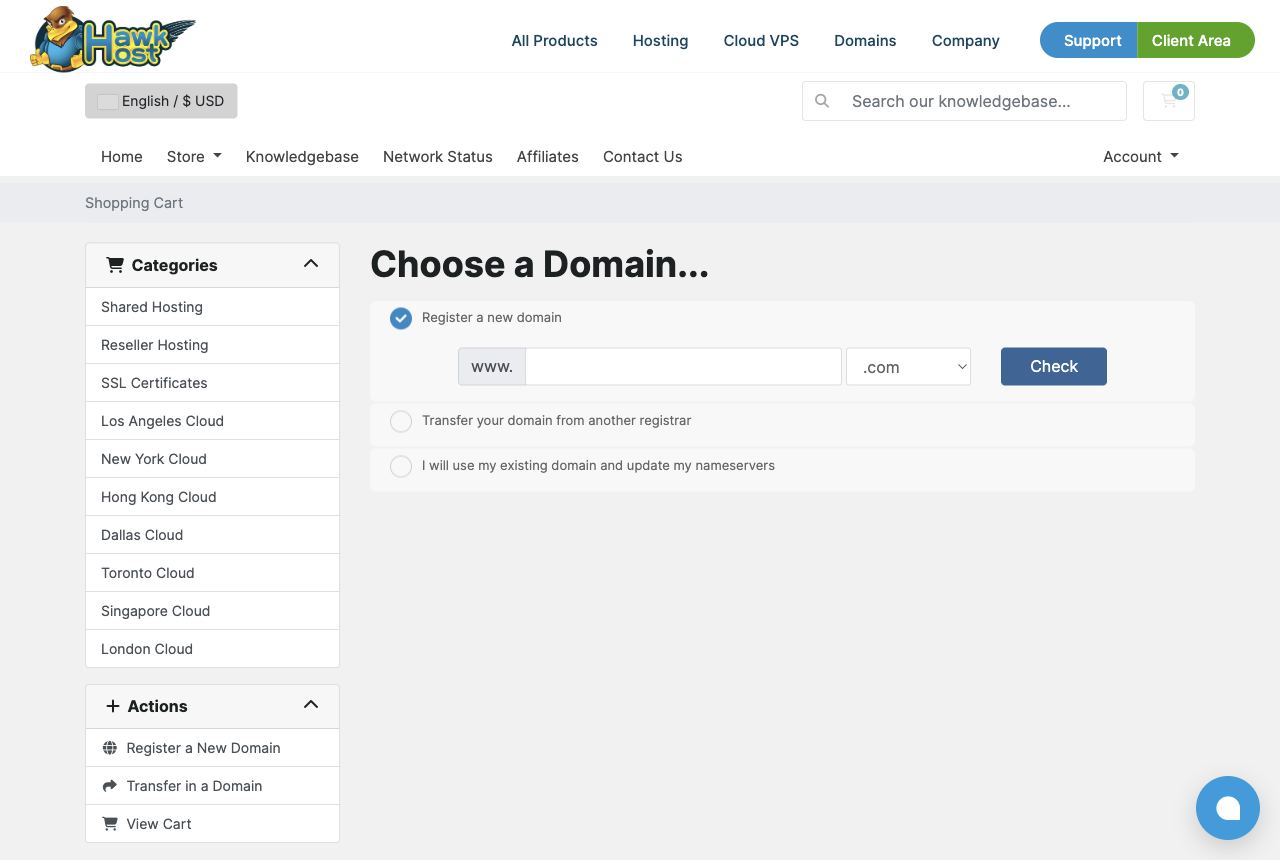Click the globe icon beside Register a New Domain
Image resolution: width=1280 pixels, height=860 pixels.
point(110,748)
